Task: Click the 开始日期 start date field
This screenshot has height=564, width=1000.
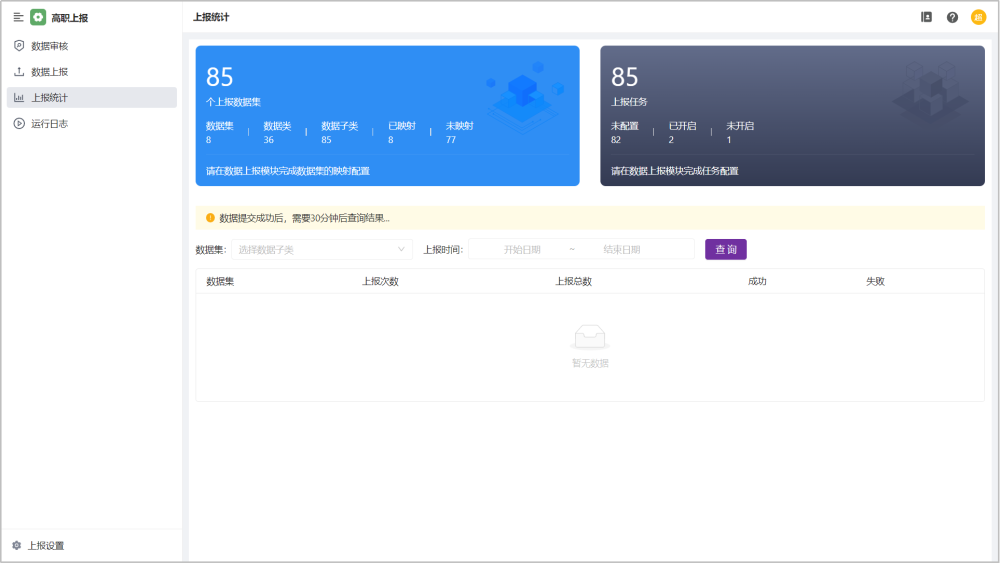Action: pos(522,249)
